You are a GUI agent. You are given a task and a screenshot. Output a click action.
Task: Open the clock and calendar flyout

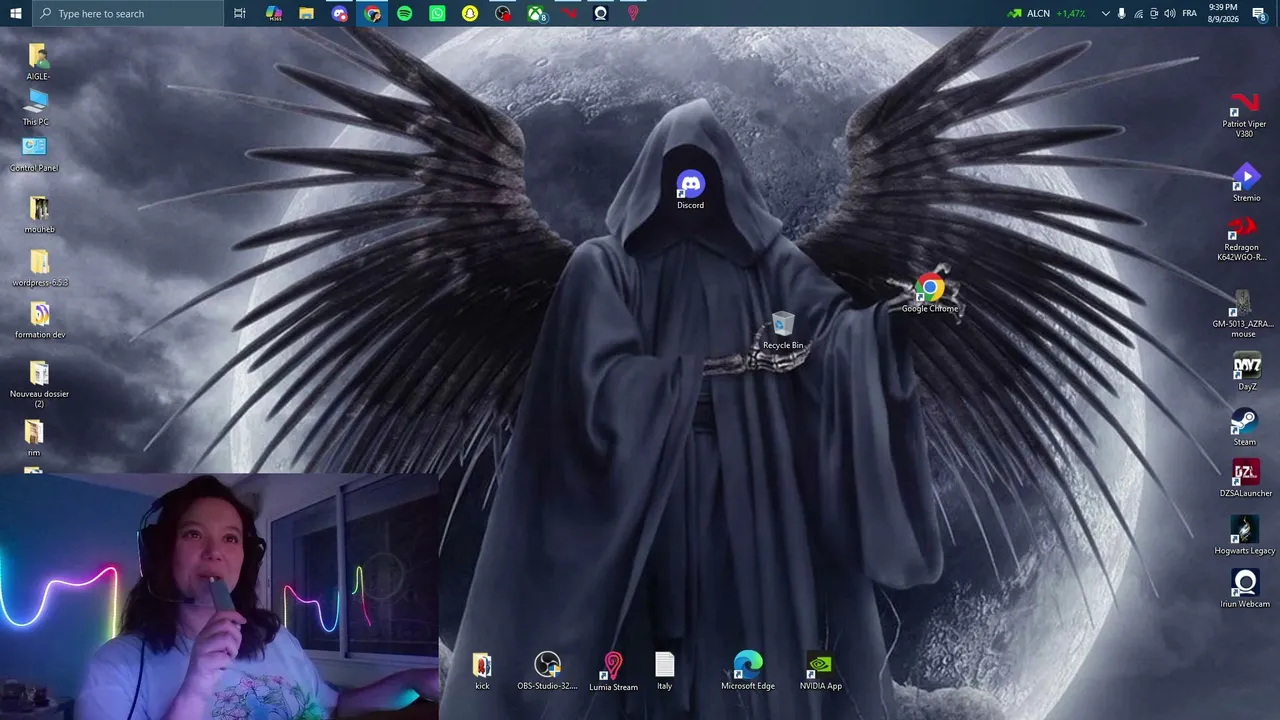[1221, 13]
